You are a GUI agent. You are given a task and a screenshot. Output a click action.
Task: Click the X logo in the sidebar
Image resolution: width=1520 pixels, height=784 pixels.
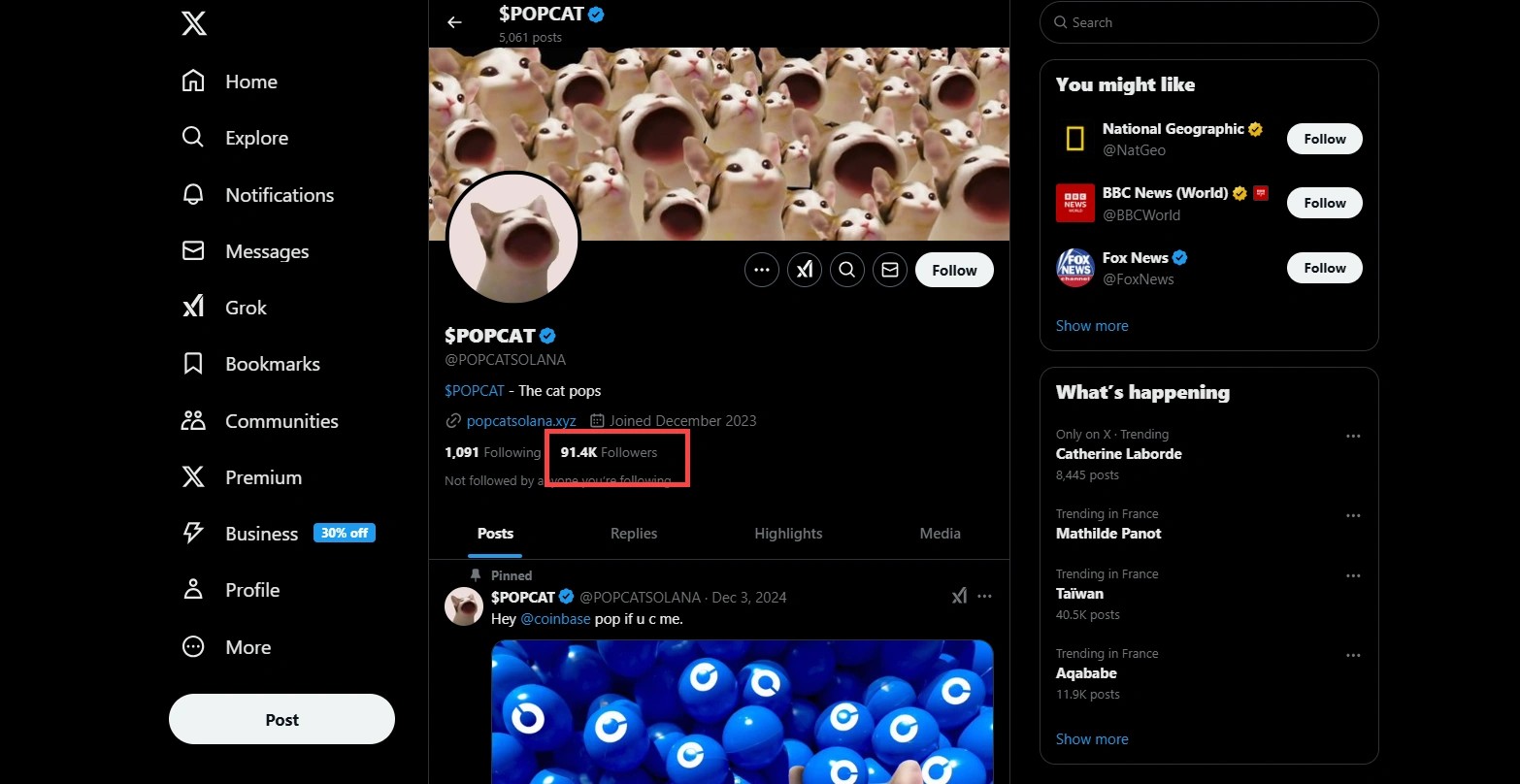[194, 24]
